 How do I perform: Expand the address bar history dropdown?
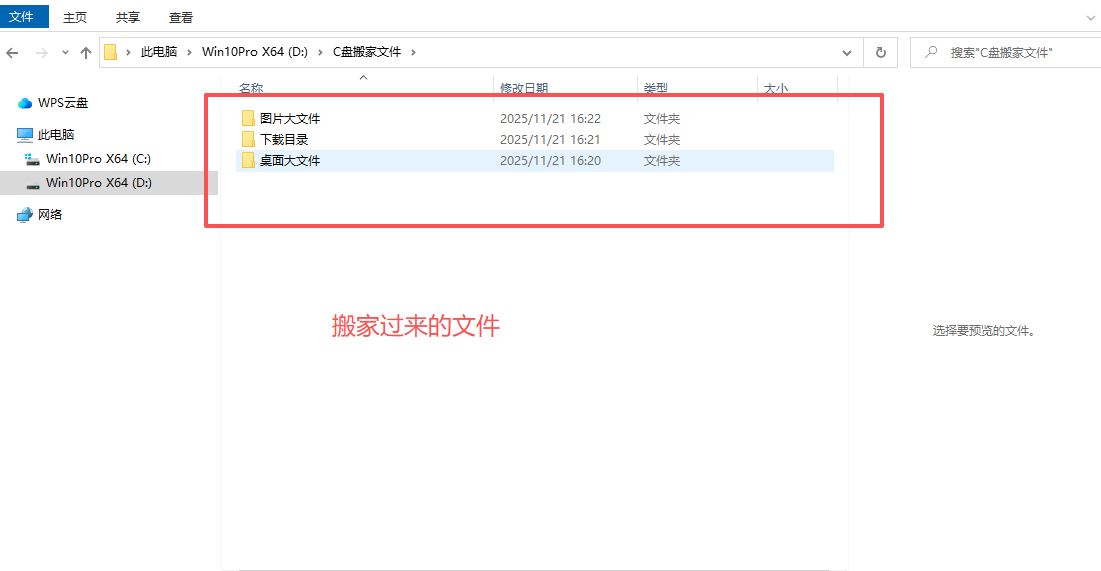tap(847, 52)
